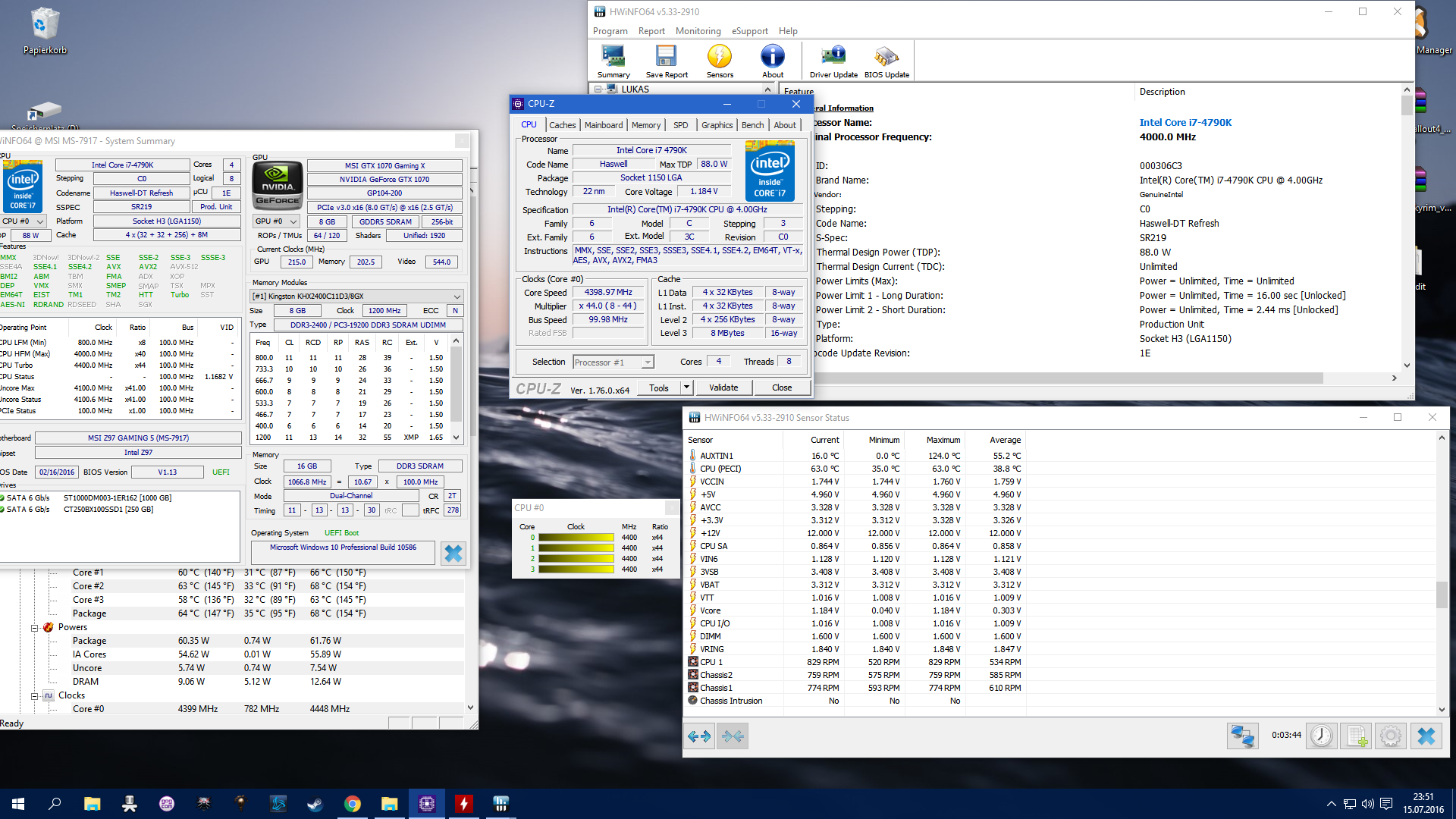This screenshot has width=1456, height=819.
Task: Collapse the Powers tree node
Action: click(x=35, y=628)
